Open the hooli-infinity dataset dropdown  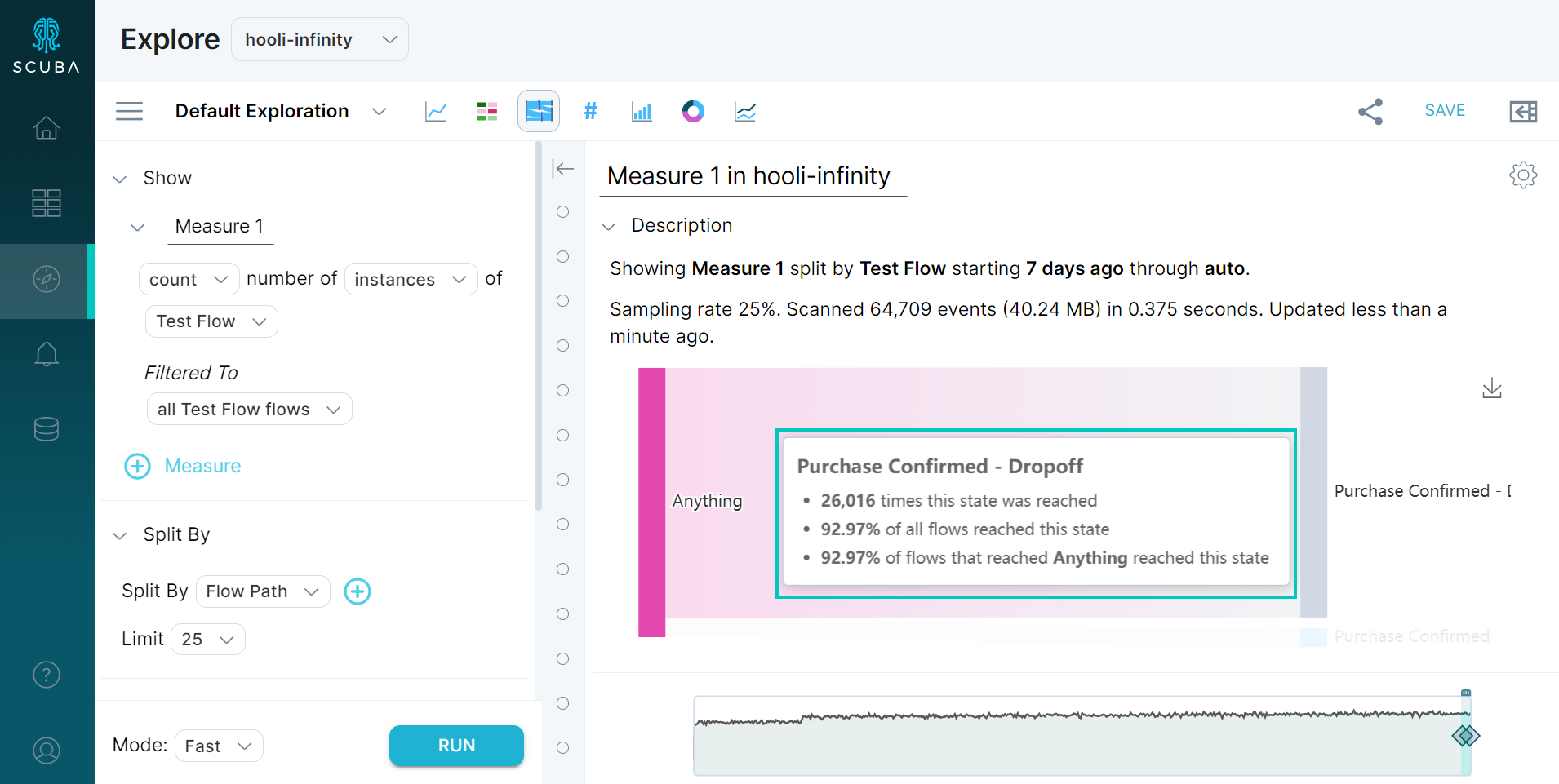320,39
